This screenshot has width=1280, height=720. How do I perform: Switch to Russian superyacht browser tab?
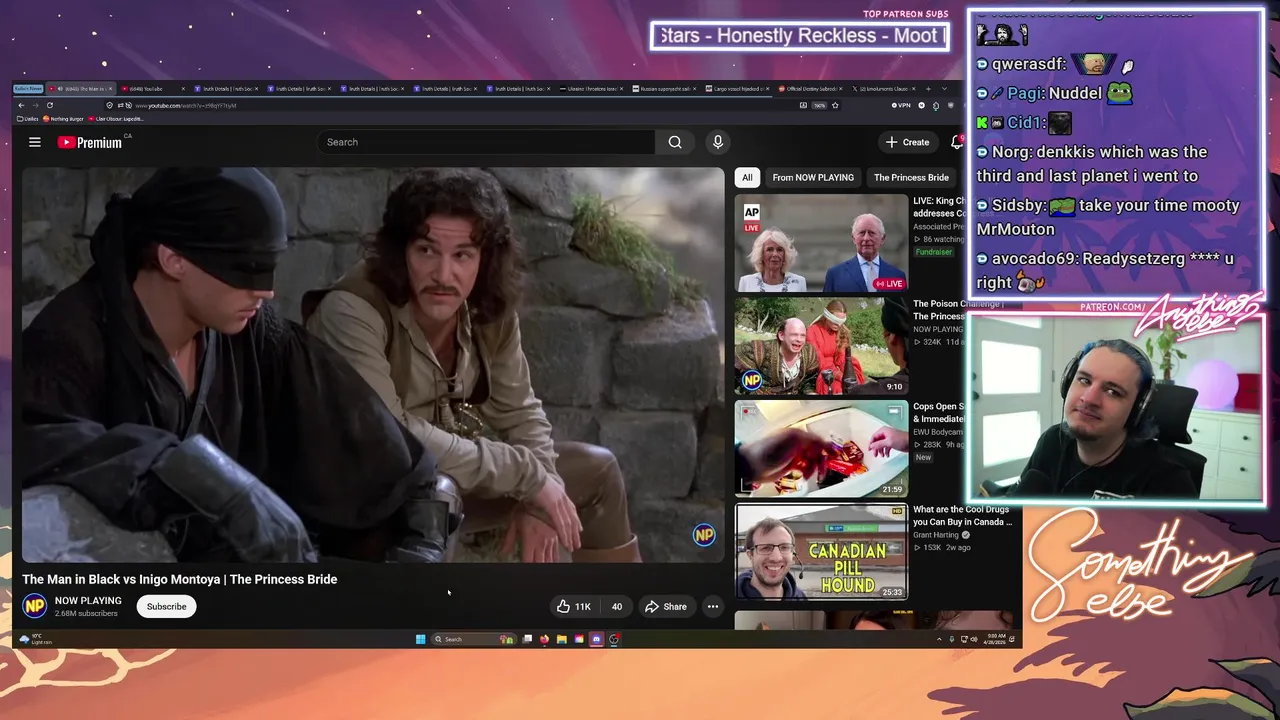(663, 88)
